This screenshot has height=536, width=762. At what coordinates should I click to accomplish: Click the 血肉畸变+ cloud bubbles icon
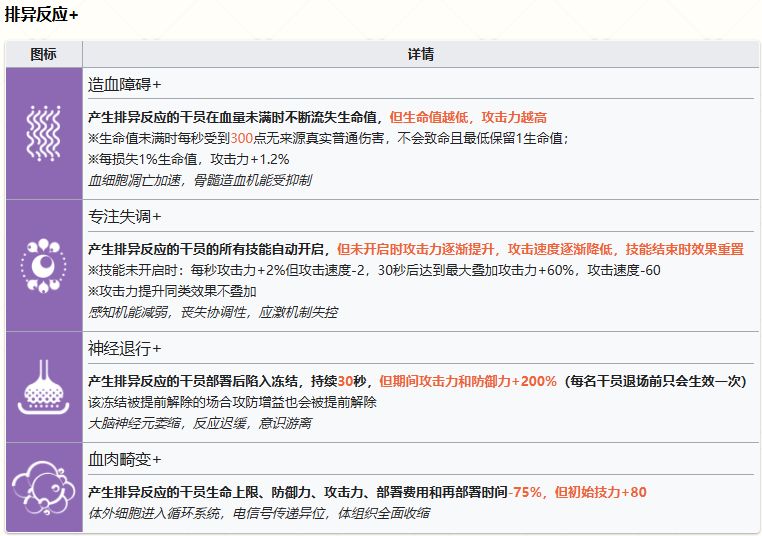coord(44,487)
